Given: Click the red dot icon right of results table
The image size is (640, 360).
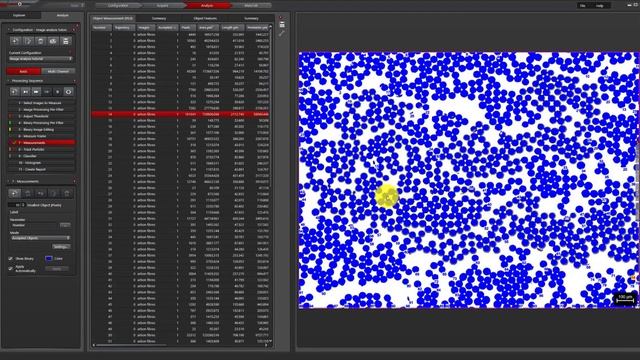Looking at the screenshot, I should coord(281,18).
